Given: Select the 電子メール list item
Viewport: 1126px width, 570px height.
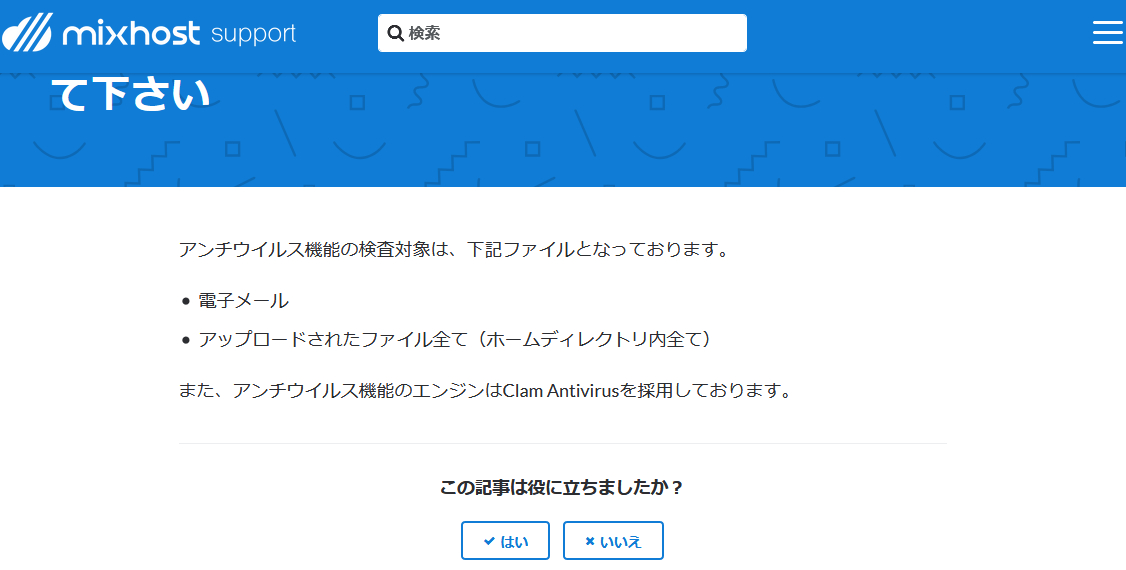Looking at the screenshot, I should (243, 302).
